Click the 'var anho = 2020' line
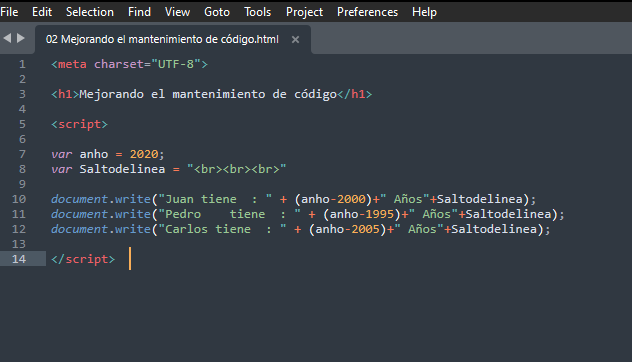Image resolution: width=632 pixels, height=362 pixels. (x=108, y=154)
